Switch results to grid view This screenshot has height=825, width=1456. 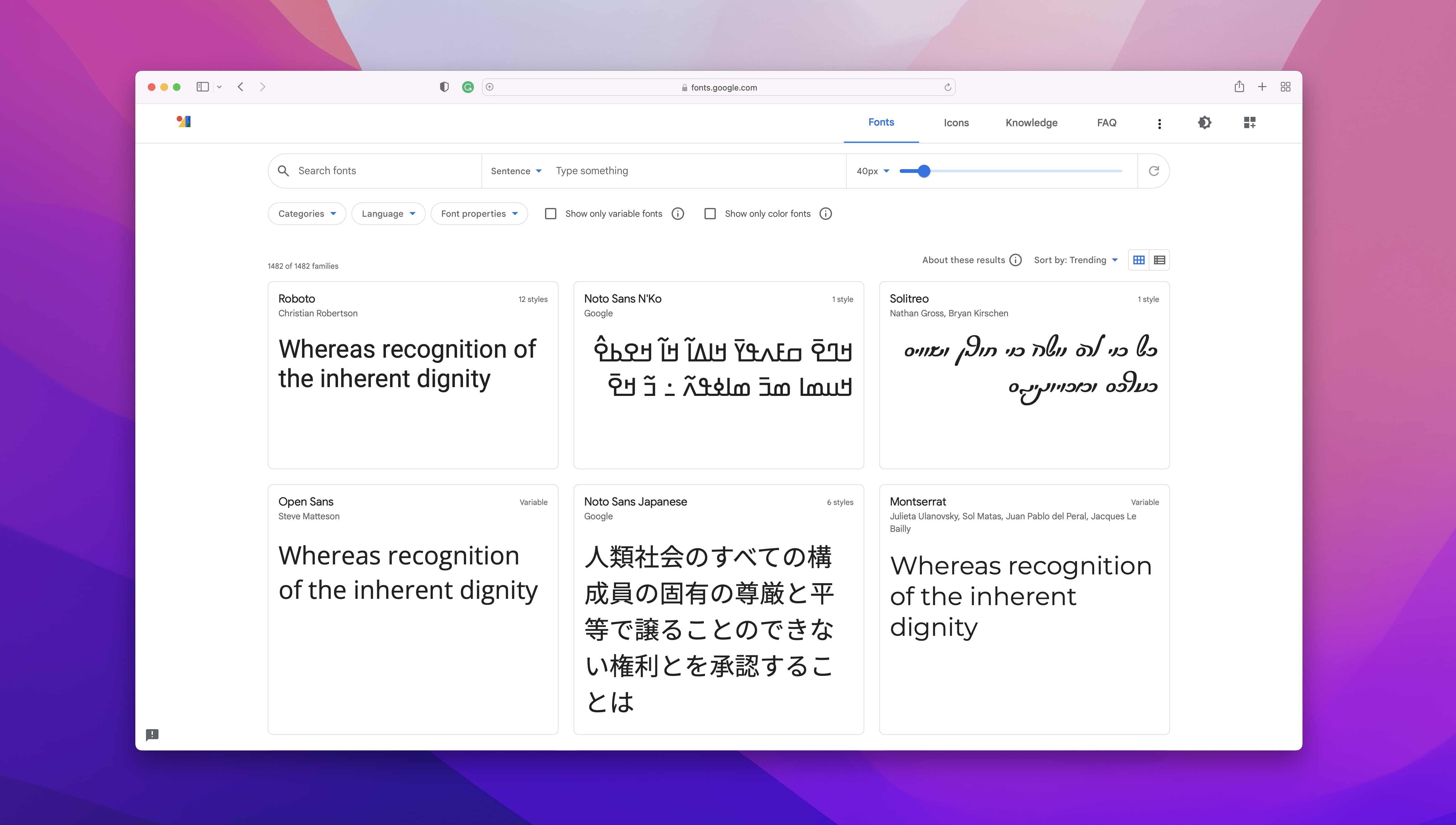[x=1138, y=260]
